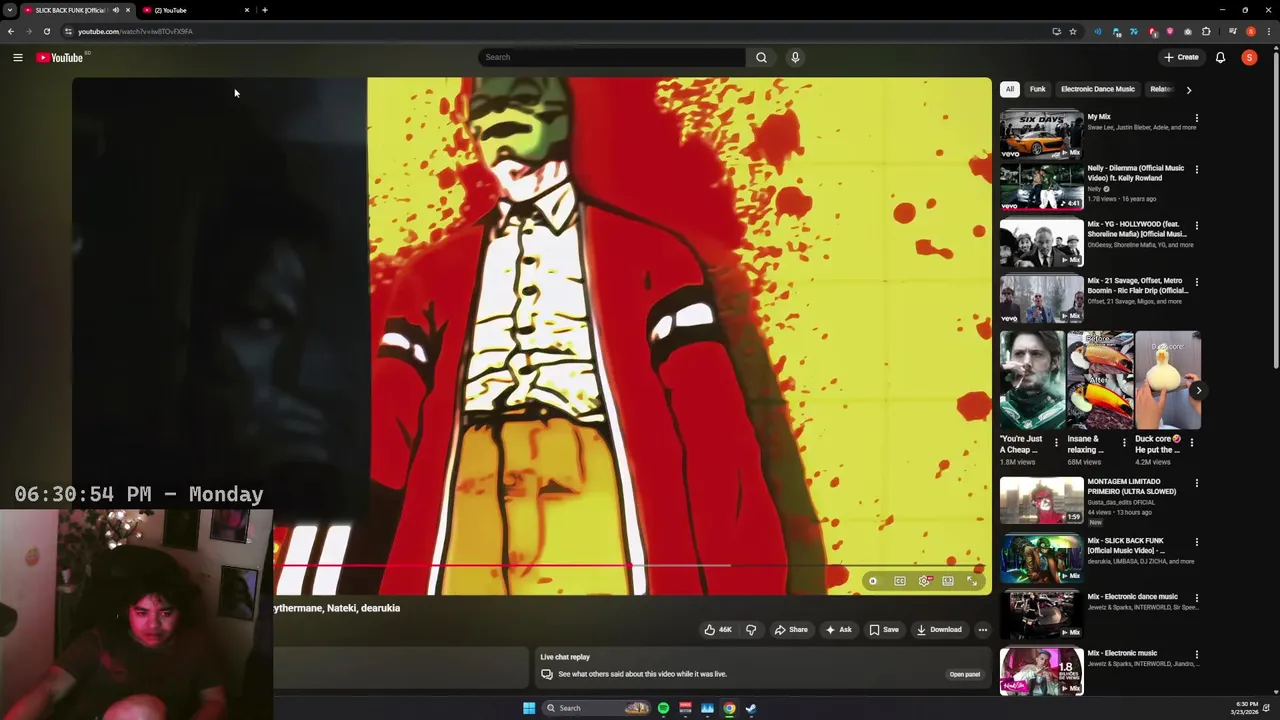Open options for Mix - Electronic dance music

click(x=1196, y=599)
